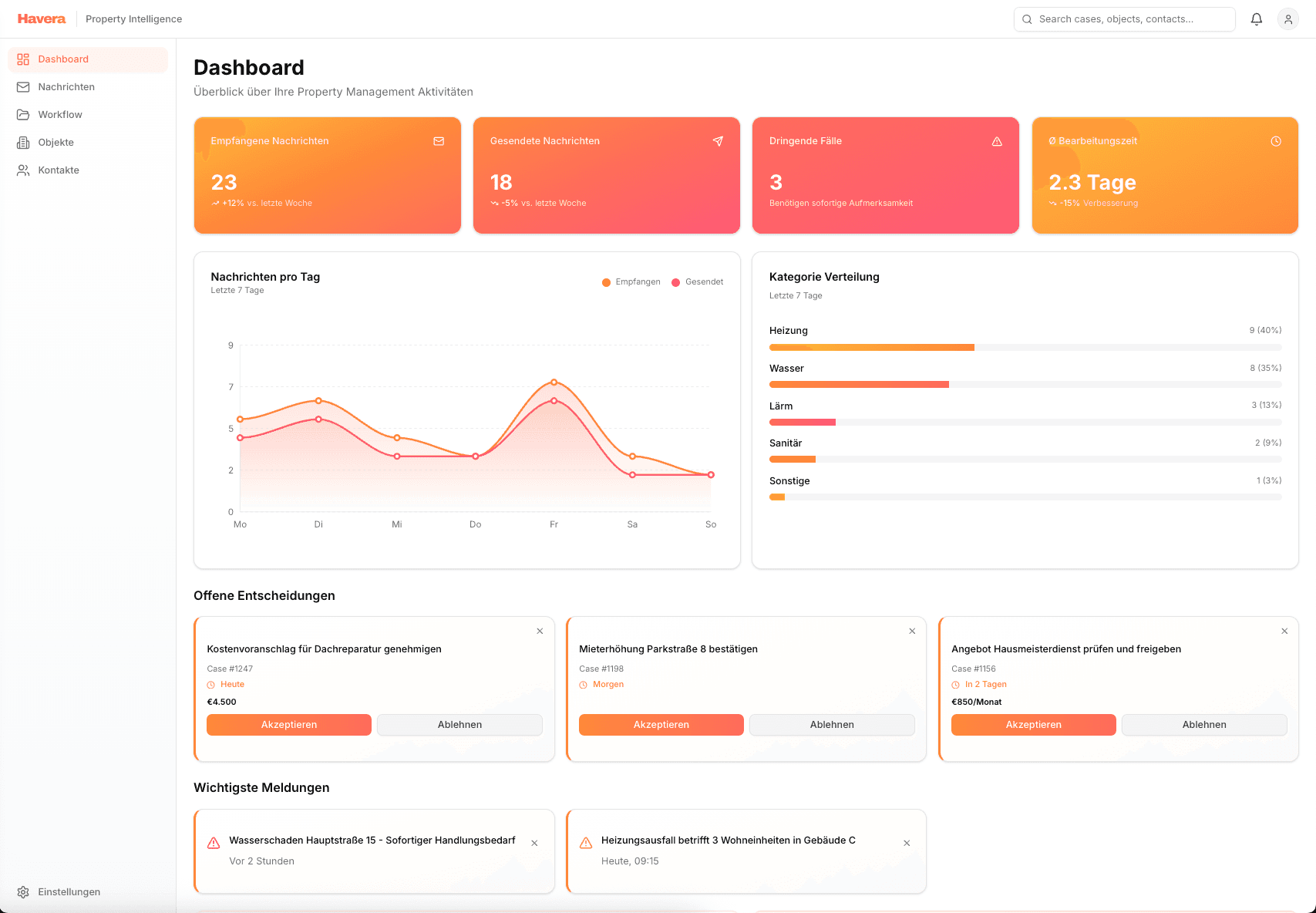Click the Kontakte people icon
1316x913 pixels.
coord(23,170)
